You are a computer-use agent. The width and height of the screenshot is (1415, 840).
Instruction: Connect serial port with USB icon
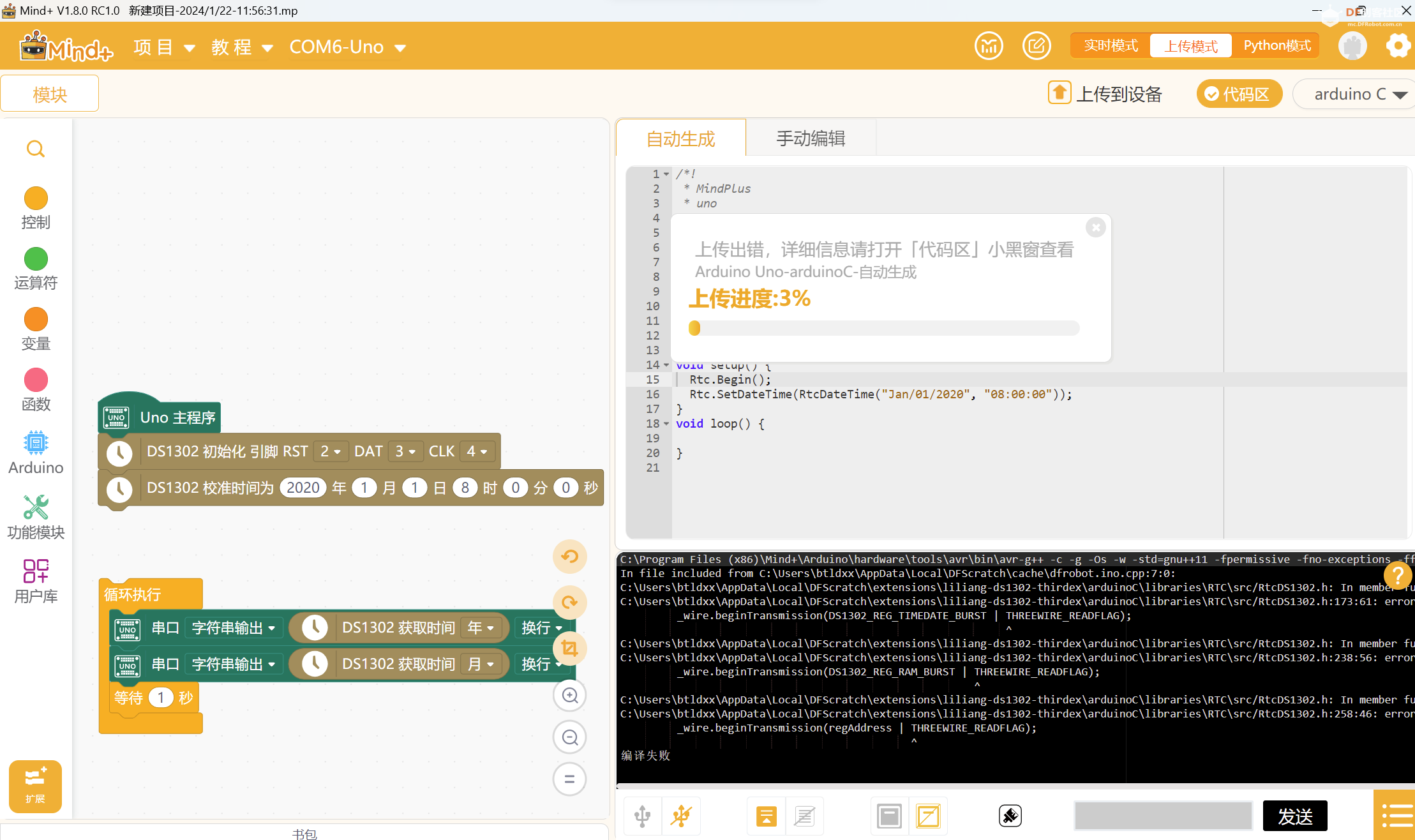point(643,816)
